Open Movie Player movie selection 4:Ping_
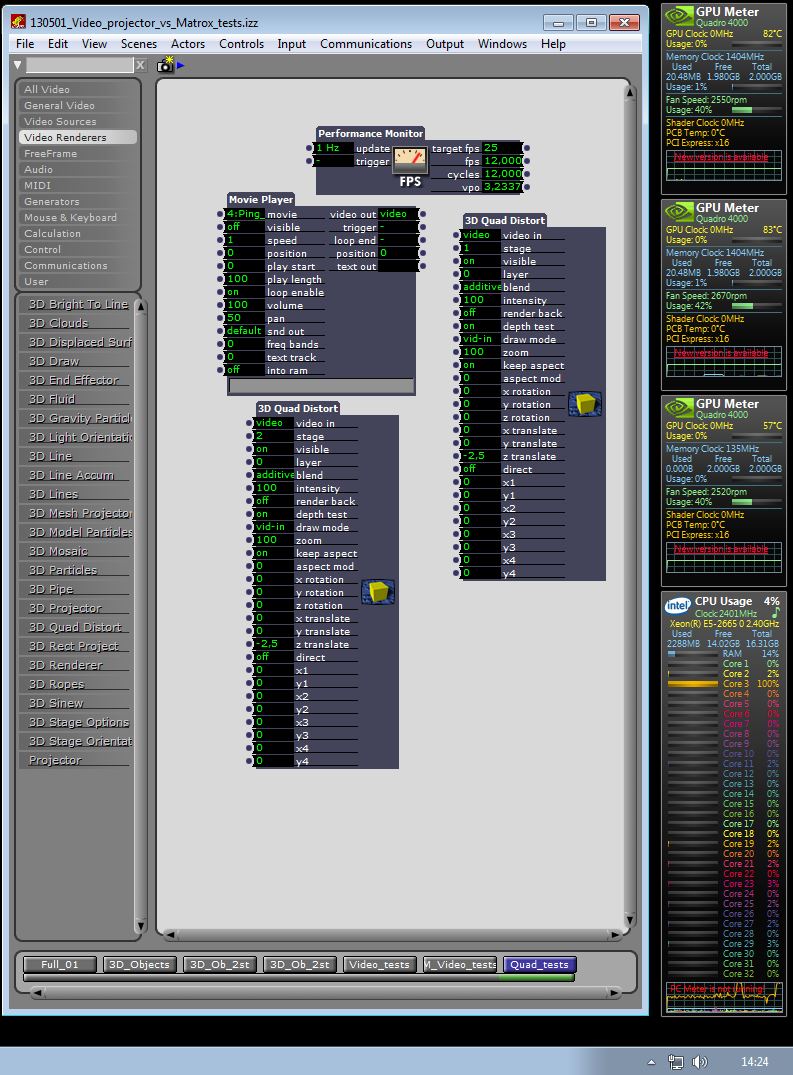The width and height of the screenshot is (793, 1075). tap(245, 214)
